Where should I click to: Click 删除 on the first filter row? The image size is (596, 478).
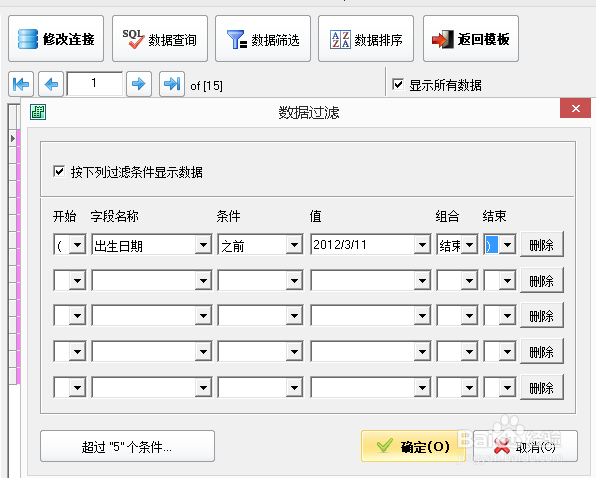pyautogui.click(x=542, y=245)
